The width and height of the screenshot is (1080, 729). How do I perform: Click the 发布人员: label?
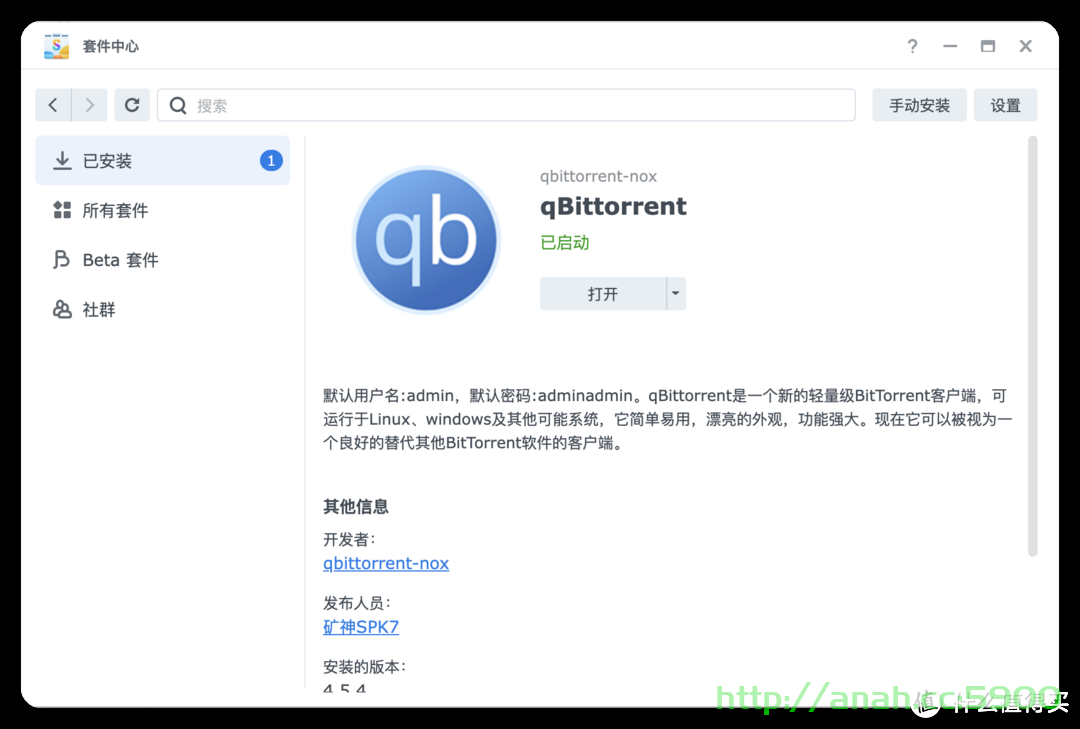pos(357,603)
